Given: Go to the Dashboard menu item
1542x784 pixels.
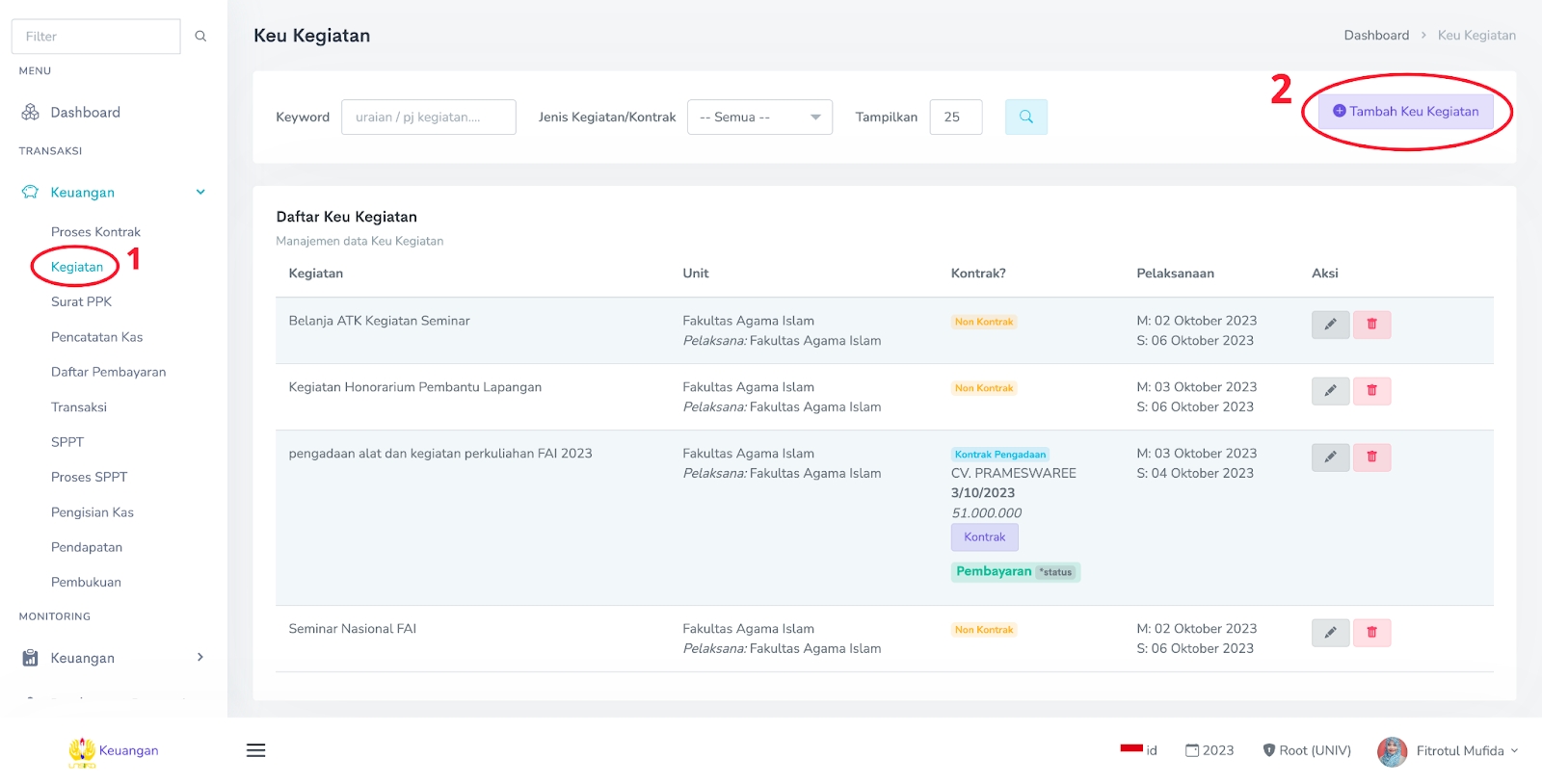Looking at the screenshot, I should pyautogui.click(x=85, y=113).
